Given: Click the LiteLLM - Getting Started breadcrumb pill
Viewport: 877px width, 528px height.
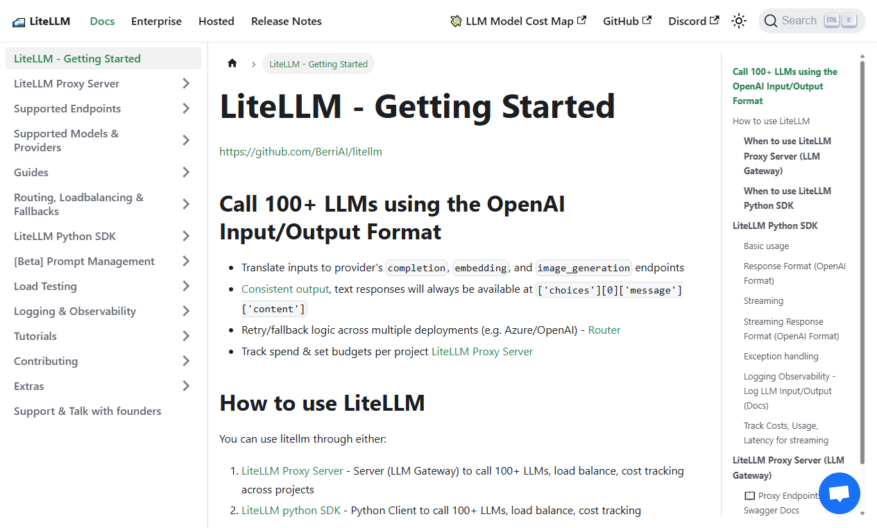Looking at the screenshot, I should click(x=318, y=64).
